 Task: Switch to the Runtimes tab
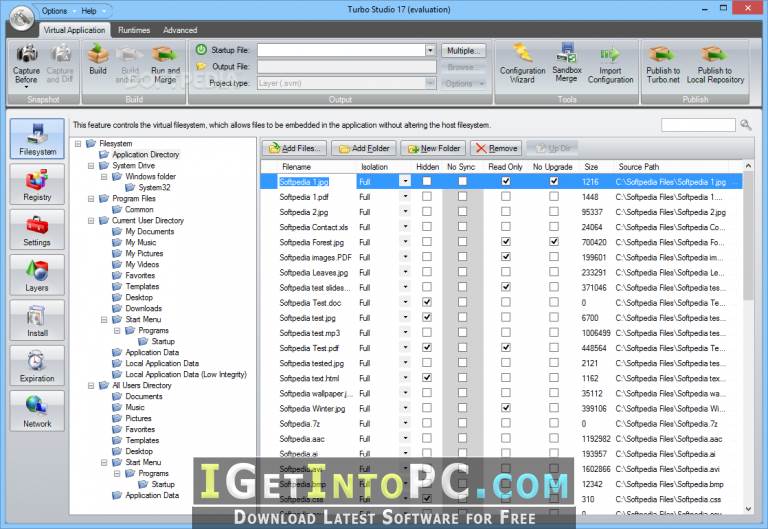(x=134, y=30)
